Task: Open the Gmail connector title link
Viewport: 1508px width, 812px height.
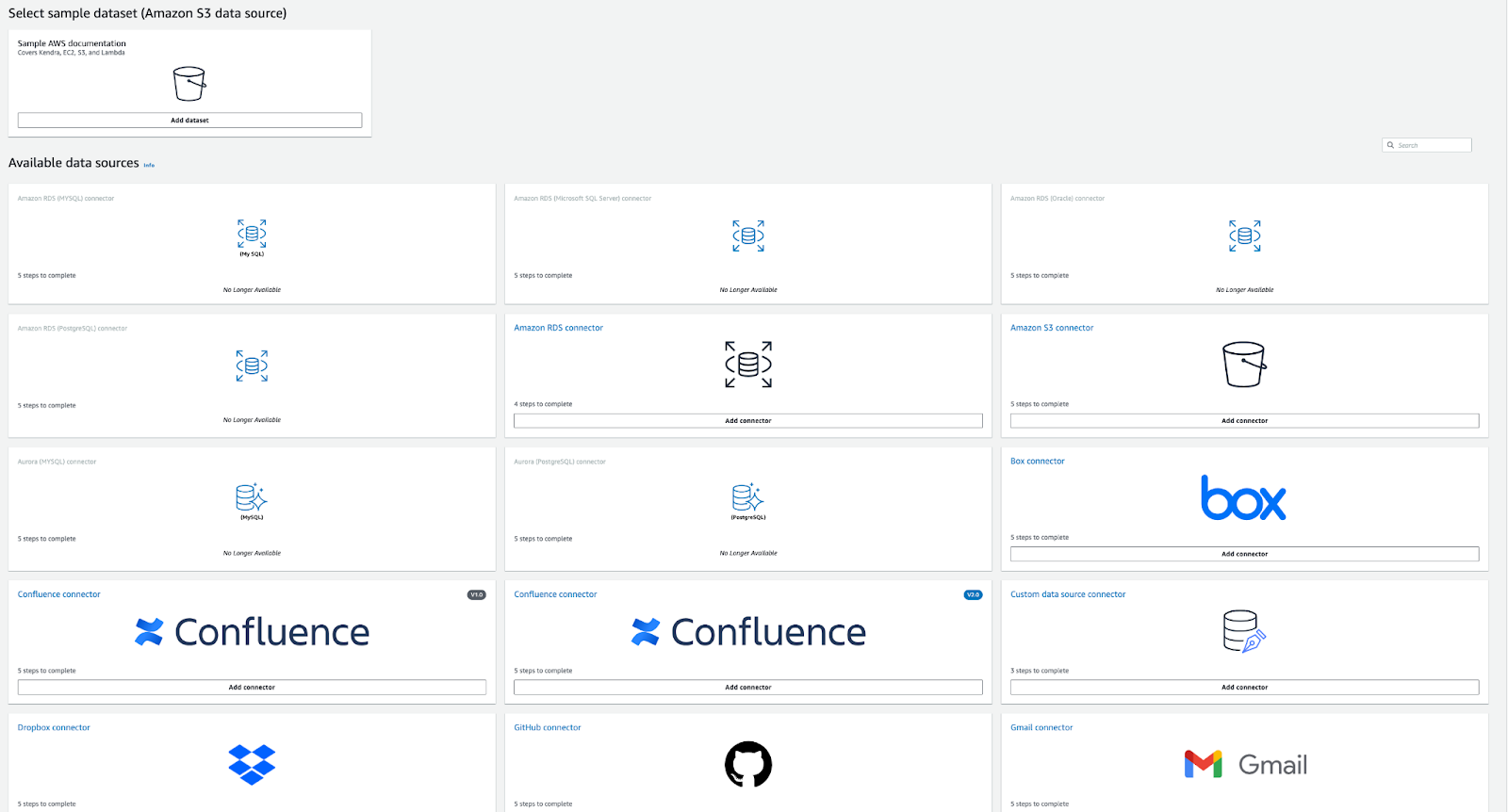Action: [x=1041, y=728]
